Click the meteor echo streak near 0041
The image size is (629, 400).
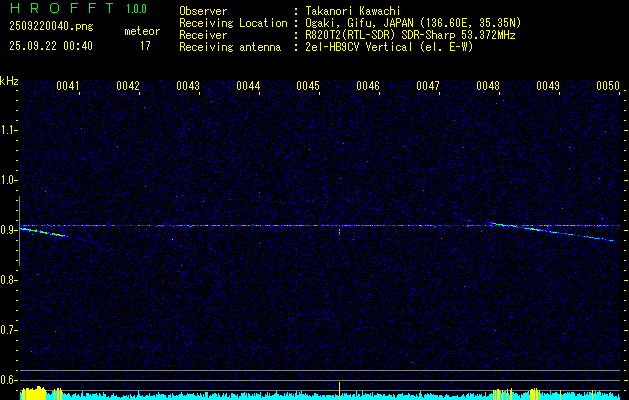click(x=45, y=233)
